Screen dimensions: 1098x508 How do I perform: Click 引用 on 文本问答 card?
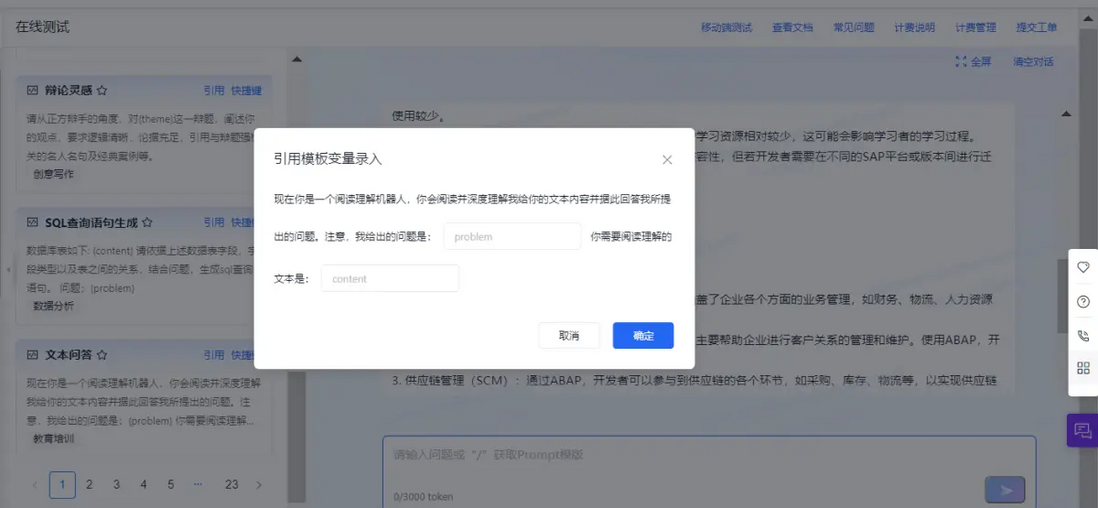coord(214,355)
